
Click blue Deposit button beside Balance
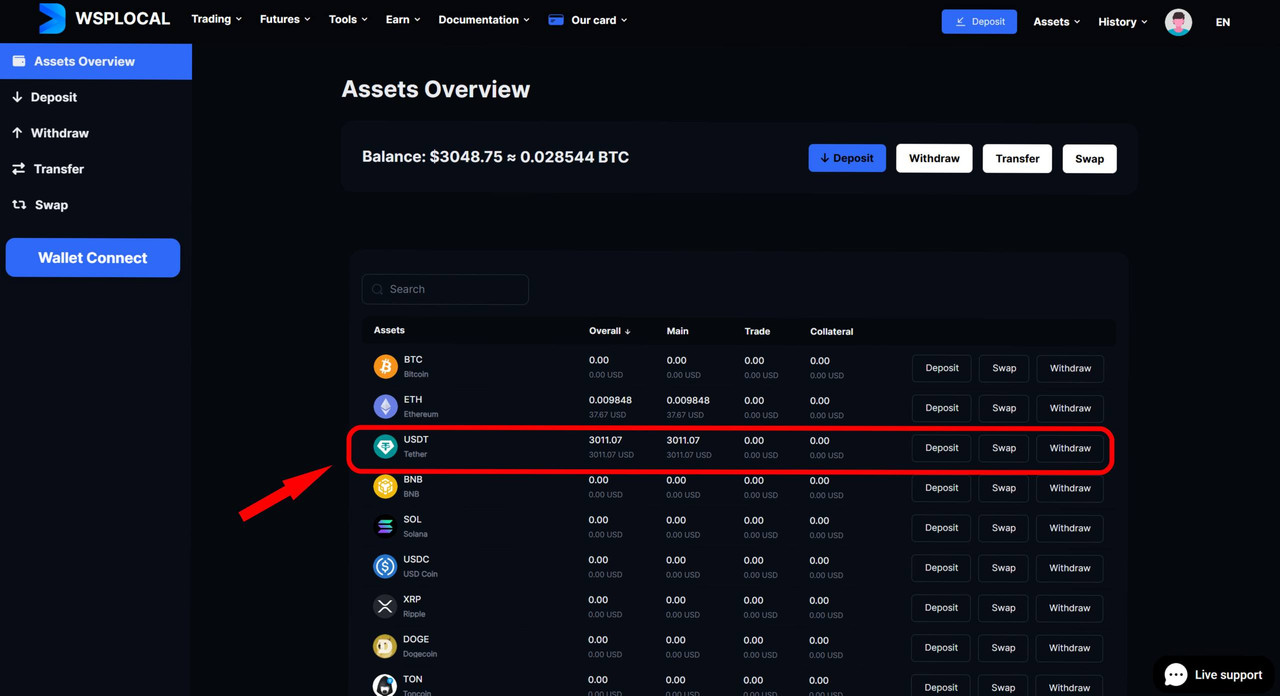click(x=847, y=158)
